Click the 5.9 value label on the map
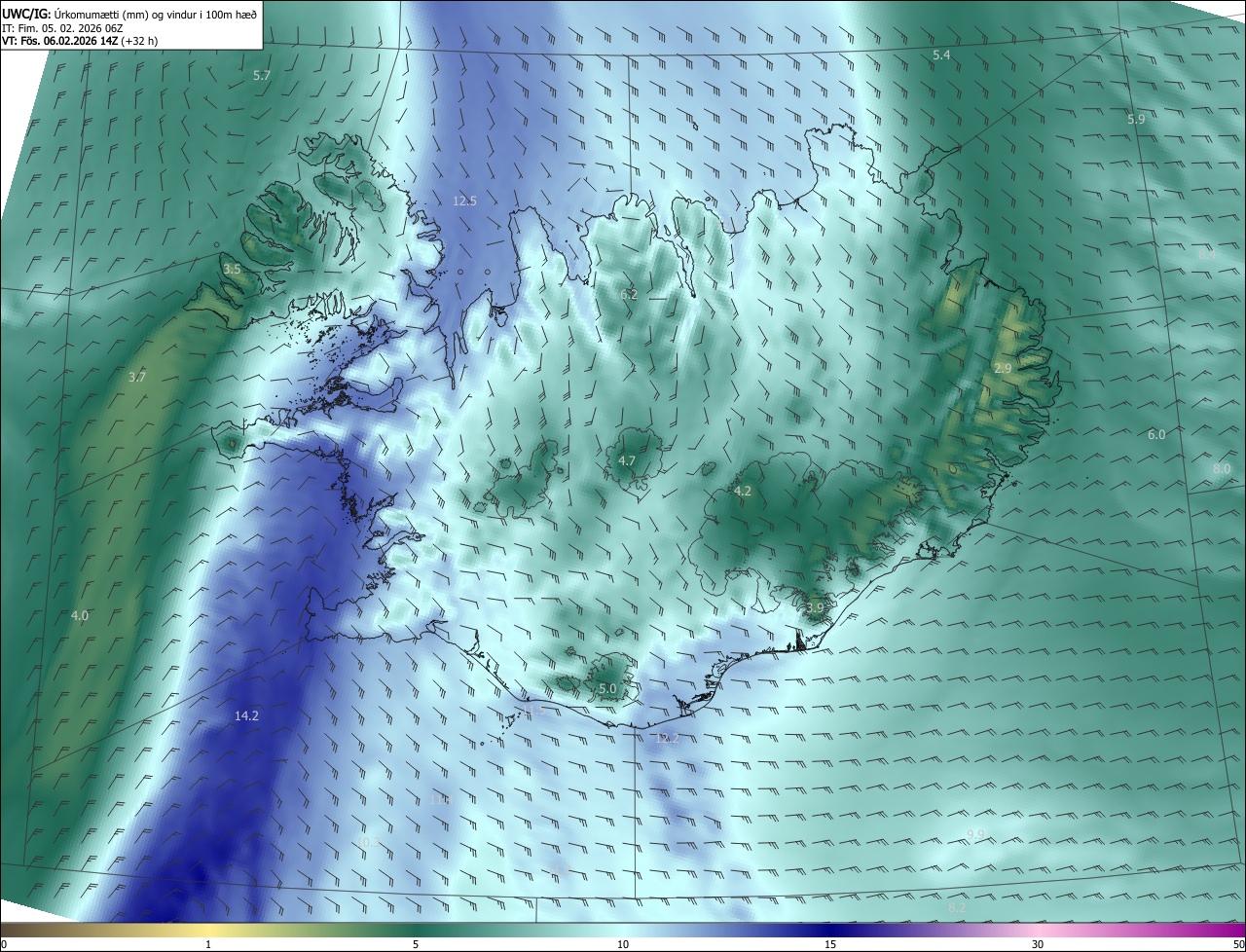The image size is (1246, 952). coord(1136,119)
